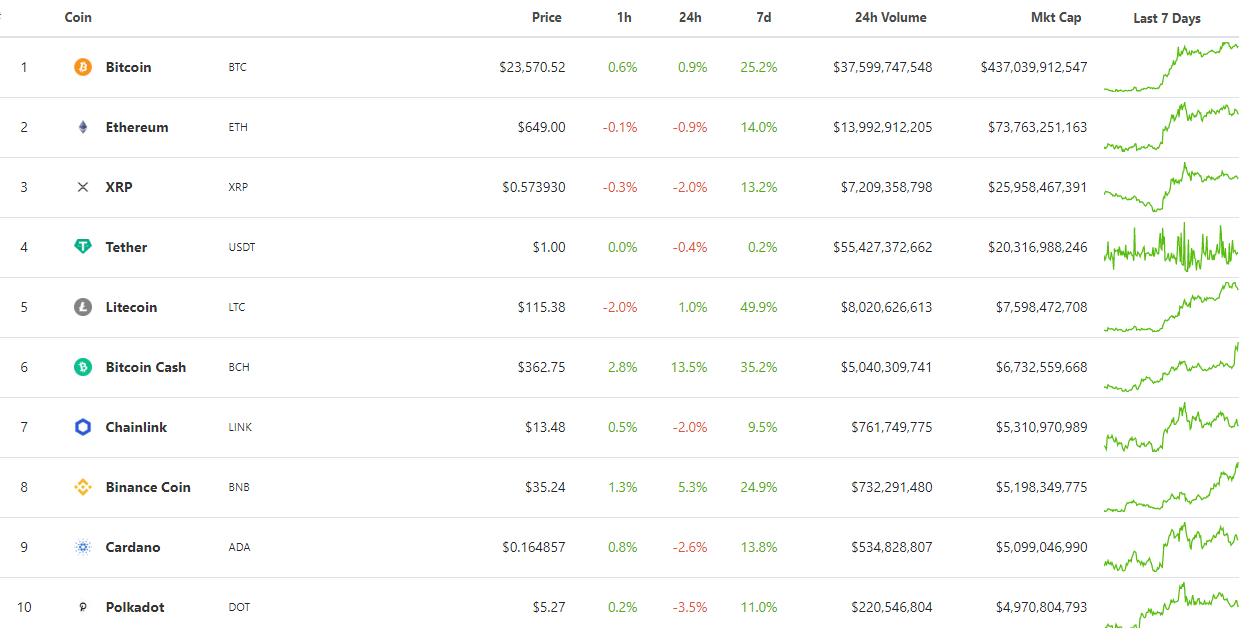1252x628 pixels.
Task: Click Litecoin 7d change 49.9%
Action: point(759,307)
